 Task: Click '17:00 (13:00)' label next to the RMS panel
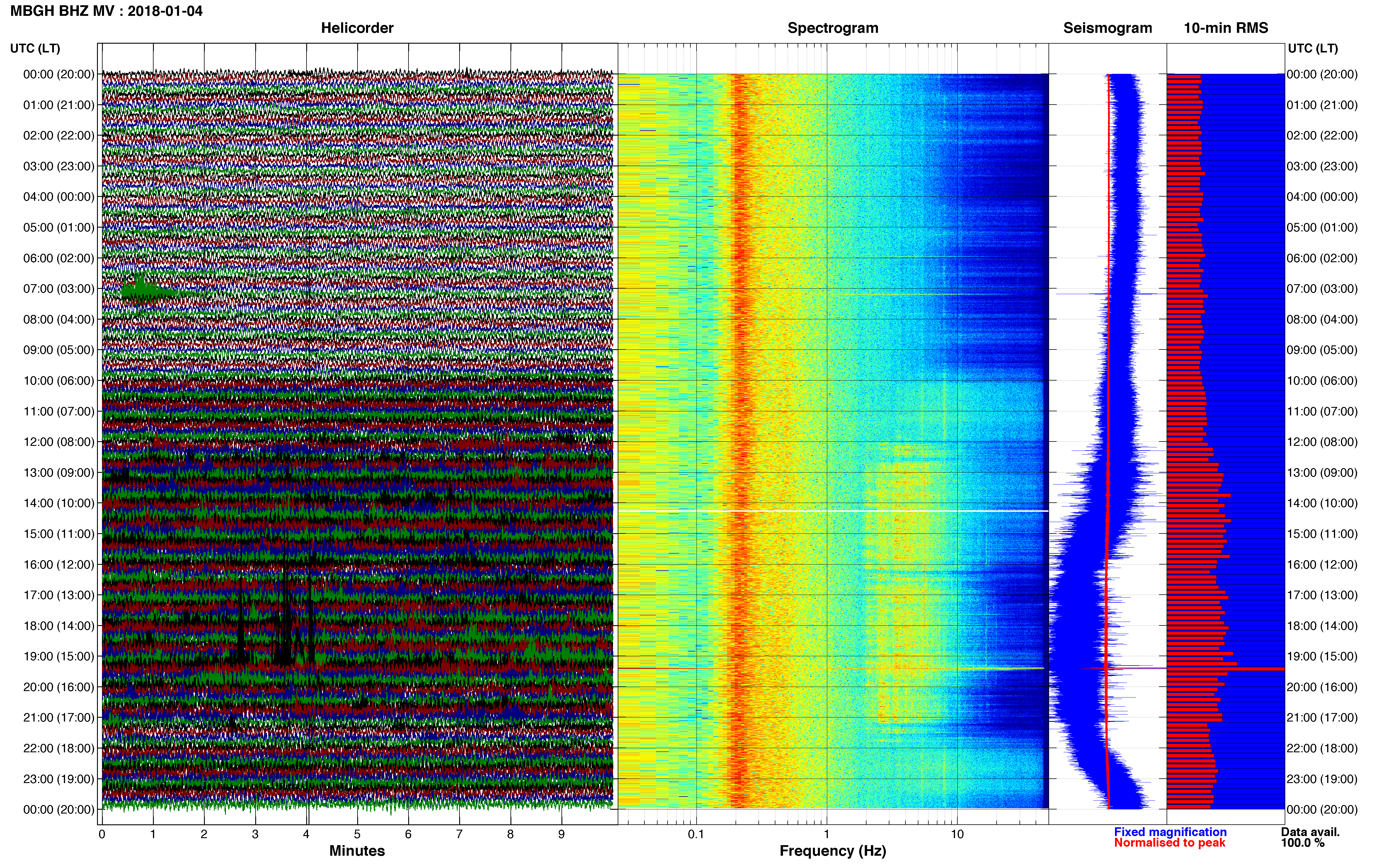coord(1322,595)
